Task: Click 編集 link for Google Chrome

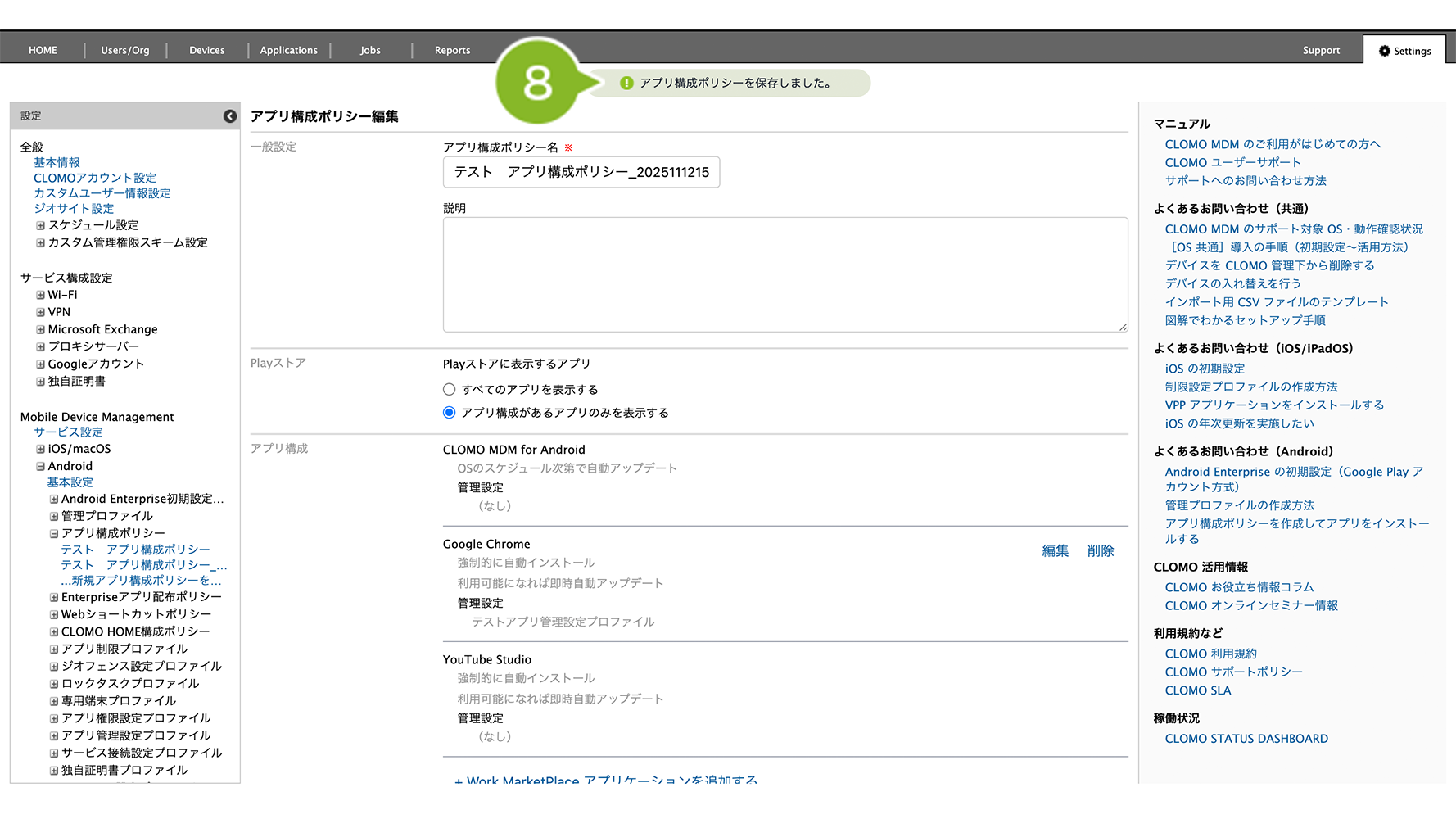Action: pos(1055,551)
